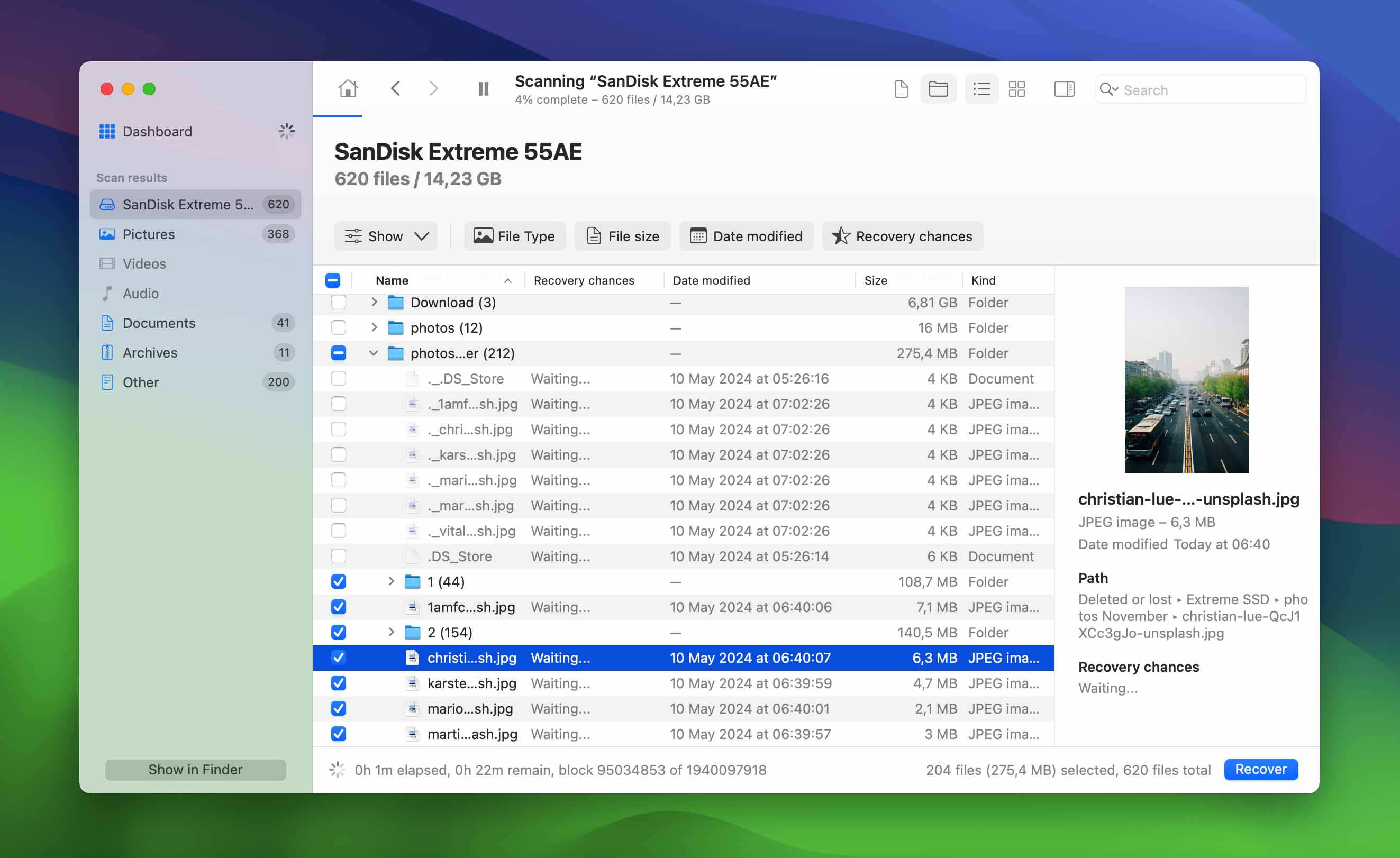Screen dimensions: 1400x858
Task: Select Documents in scan results sidebar
Action: [160, 322]
